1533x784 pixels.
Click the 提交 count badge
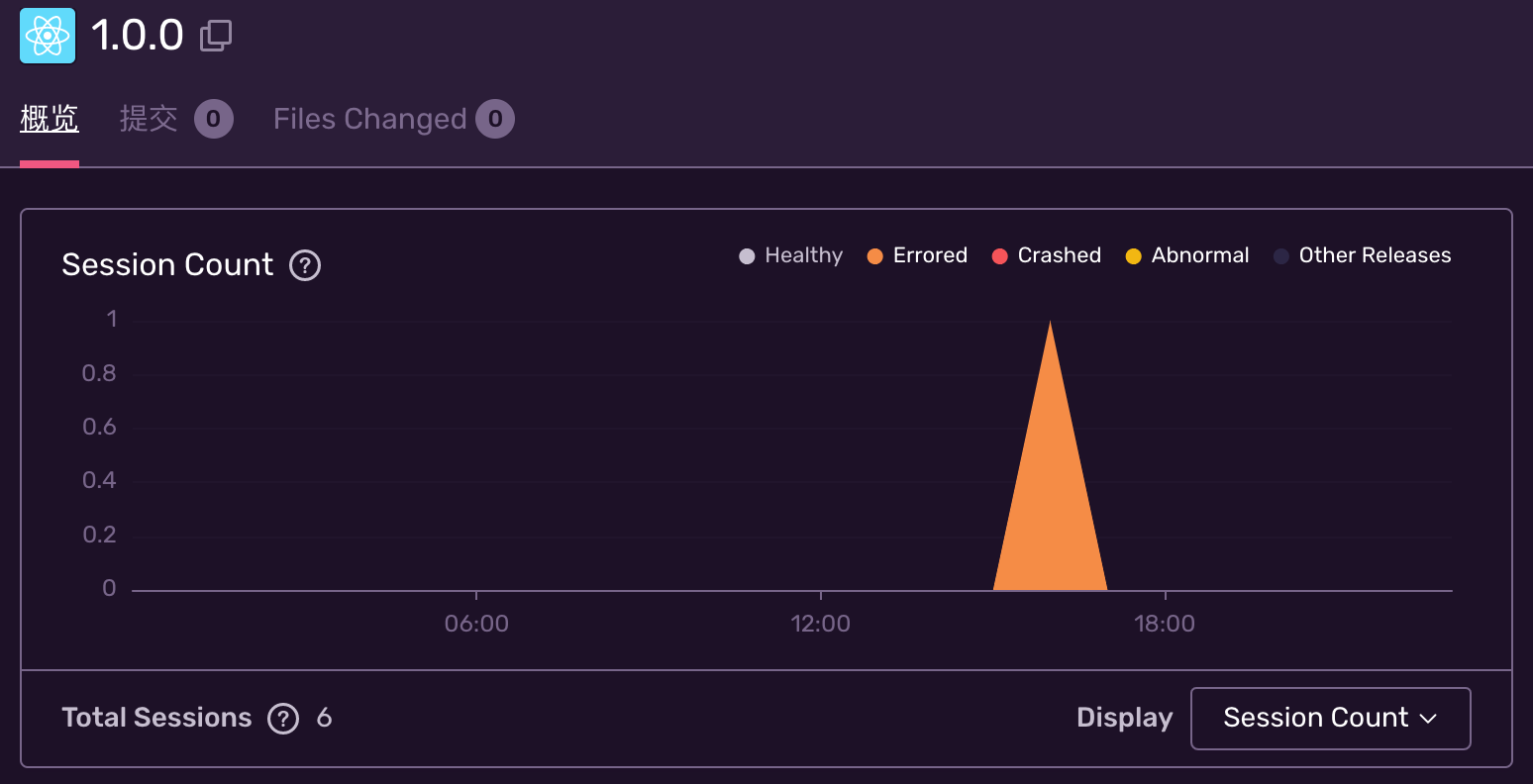point(213,119)
